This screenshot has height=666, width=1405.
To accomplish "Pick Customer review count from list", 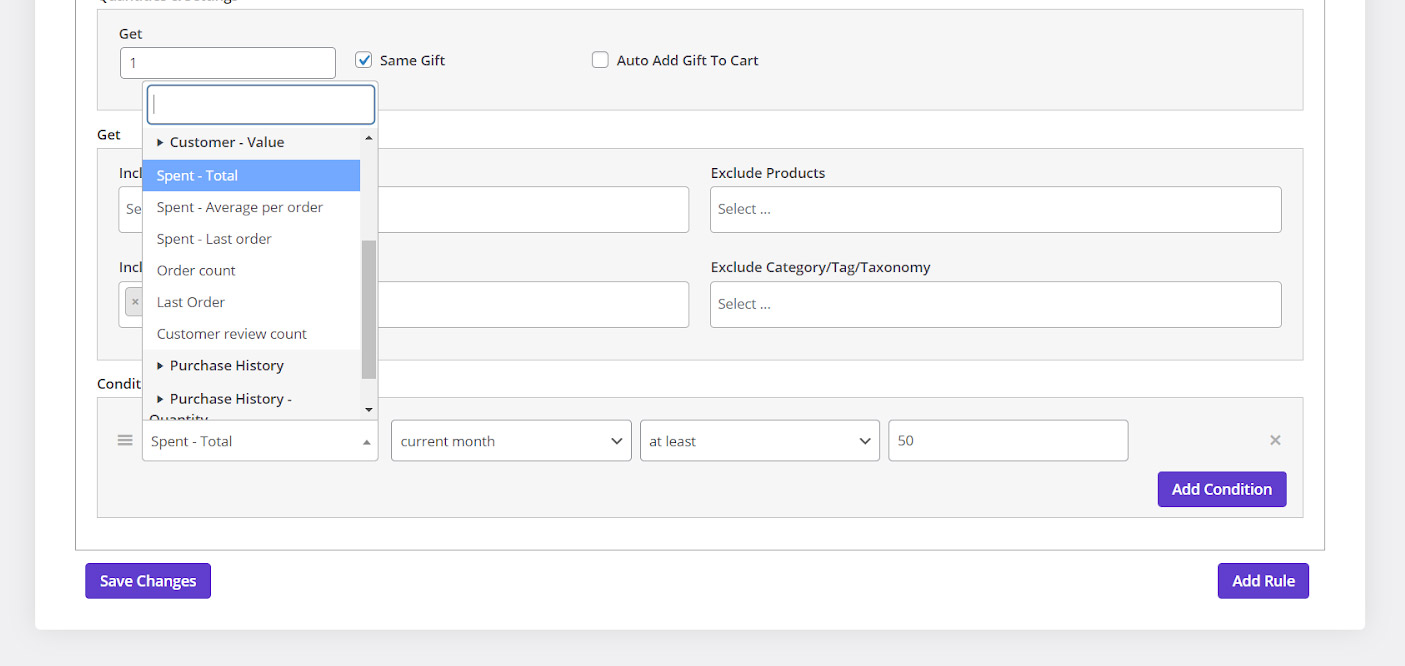I will click(x=232, y=334).
